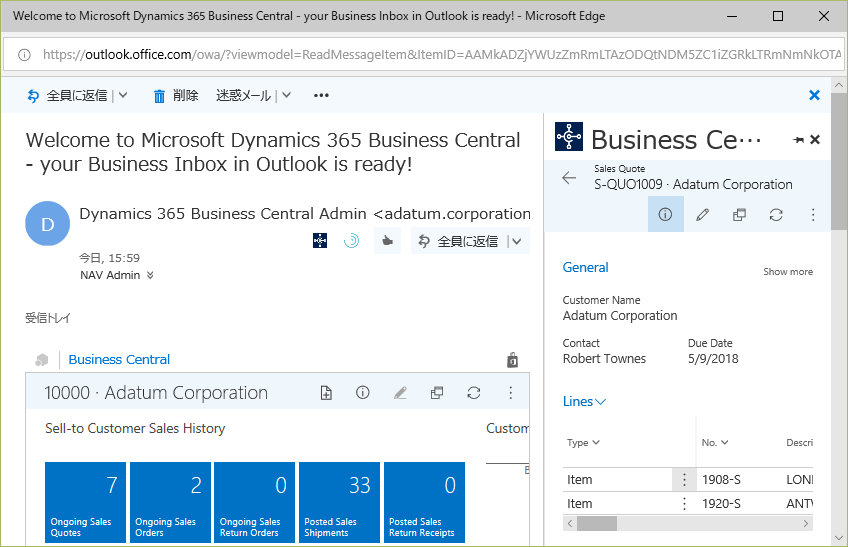The image size is (848, 547).
Task: Click the Reply All icon in top toolbar
Action: pyautogui.click(x=34, y=96)
